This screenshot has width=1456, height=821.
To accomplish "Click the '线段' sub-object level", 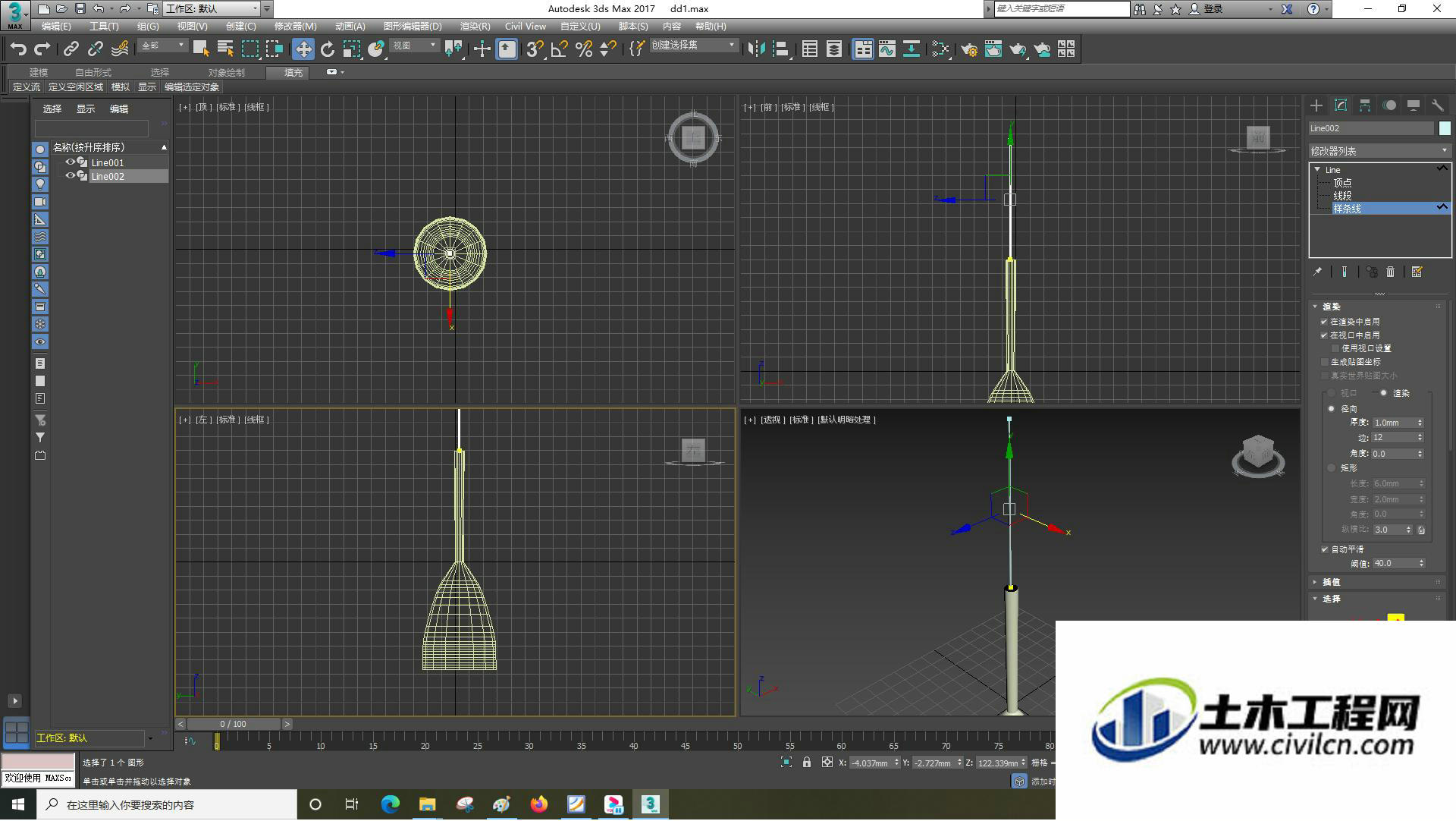I will (x=1342, y=196).
